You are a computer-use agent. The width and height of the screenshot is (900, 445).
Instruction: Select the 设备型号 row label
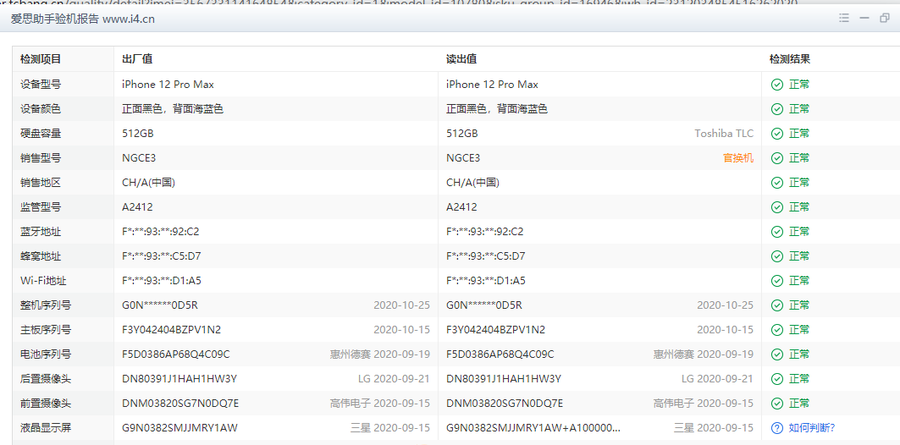[41, 84]
